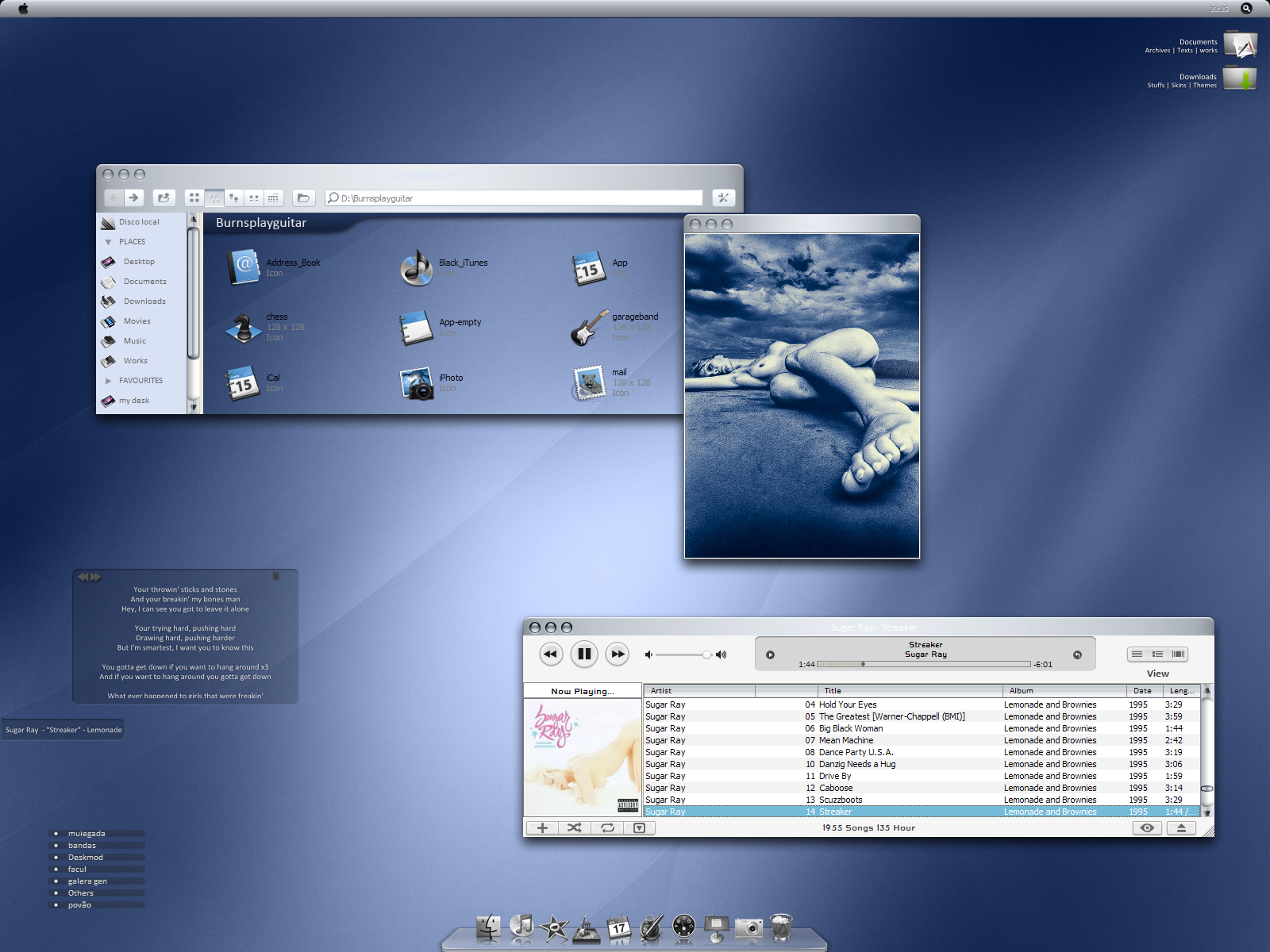
Task: Click the eject button in music player
Action: click(x=1181, y=827)
